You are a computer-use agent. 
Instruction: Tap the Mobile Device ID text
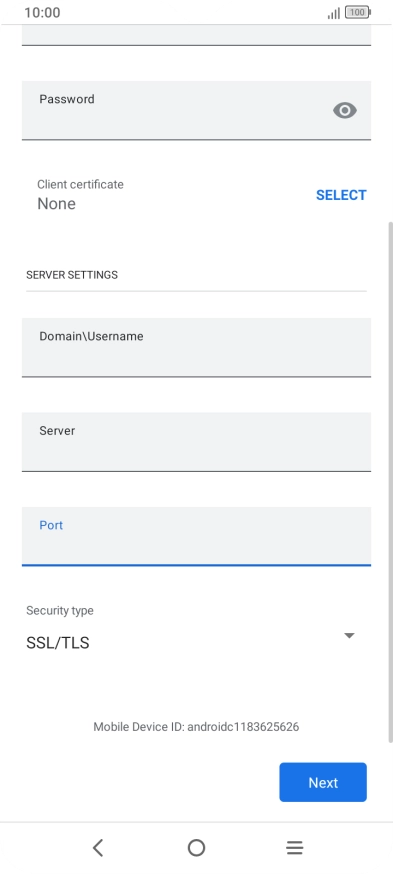pos(196,727)
